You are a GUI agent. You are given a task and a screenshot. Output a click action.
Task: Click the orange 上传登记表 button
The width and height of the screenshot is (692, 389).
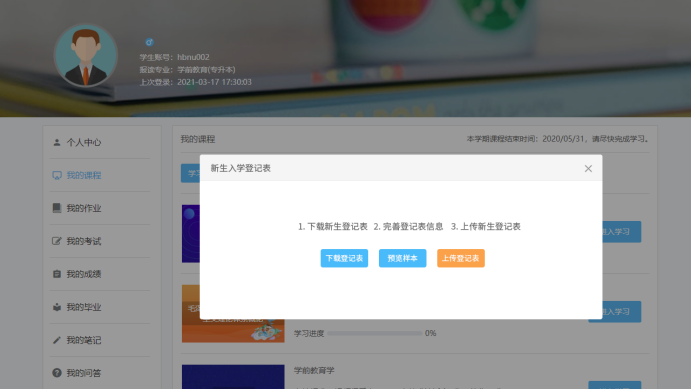coord(461,258)
